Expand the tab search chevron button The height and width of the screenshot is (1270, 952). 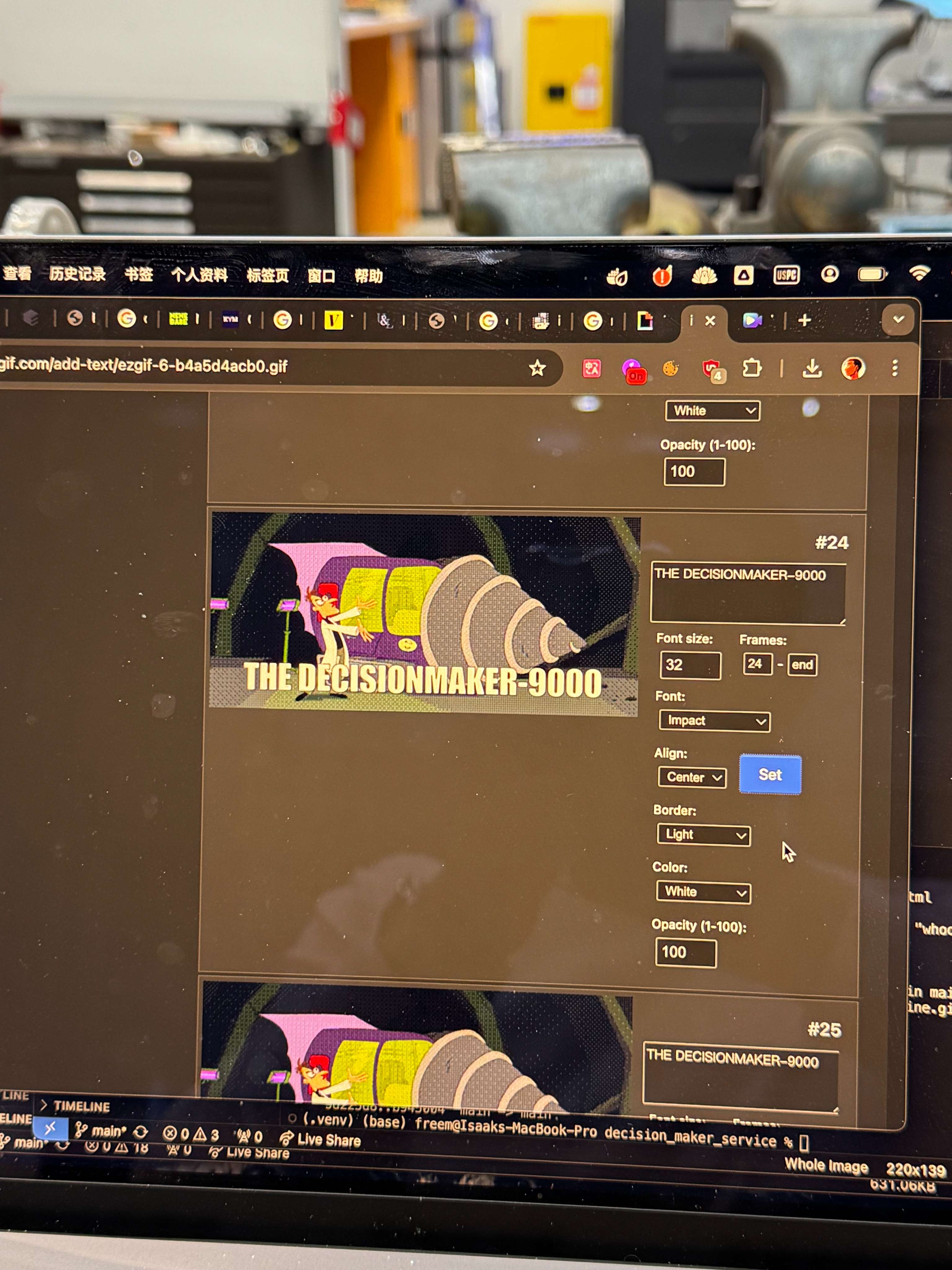[898, 319]
